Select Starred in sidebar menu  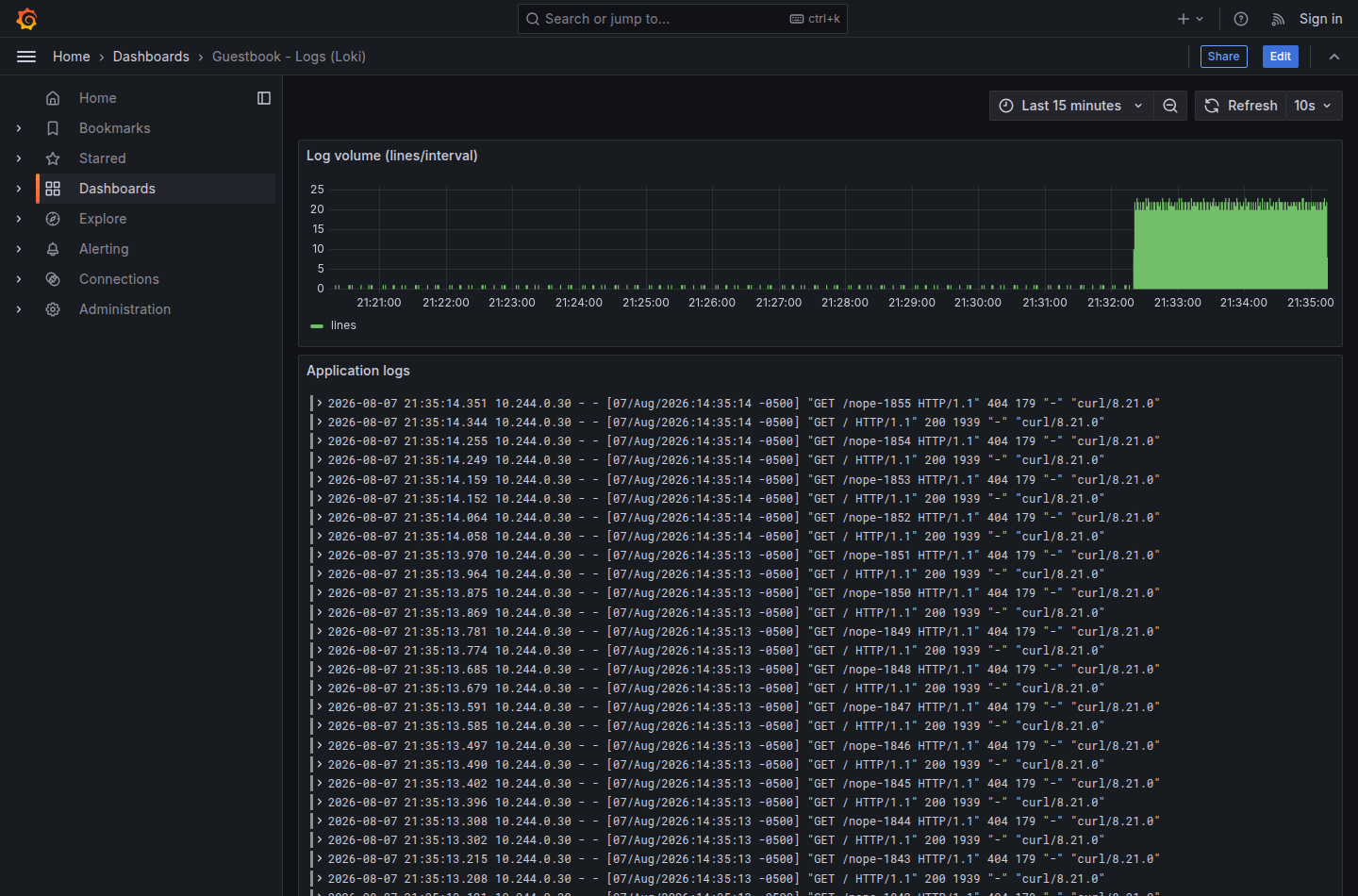(x=103, y=158)
